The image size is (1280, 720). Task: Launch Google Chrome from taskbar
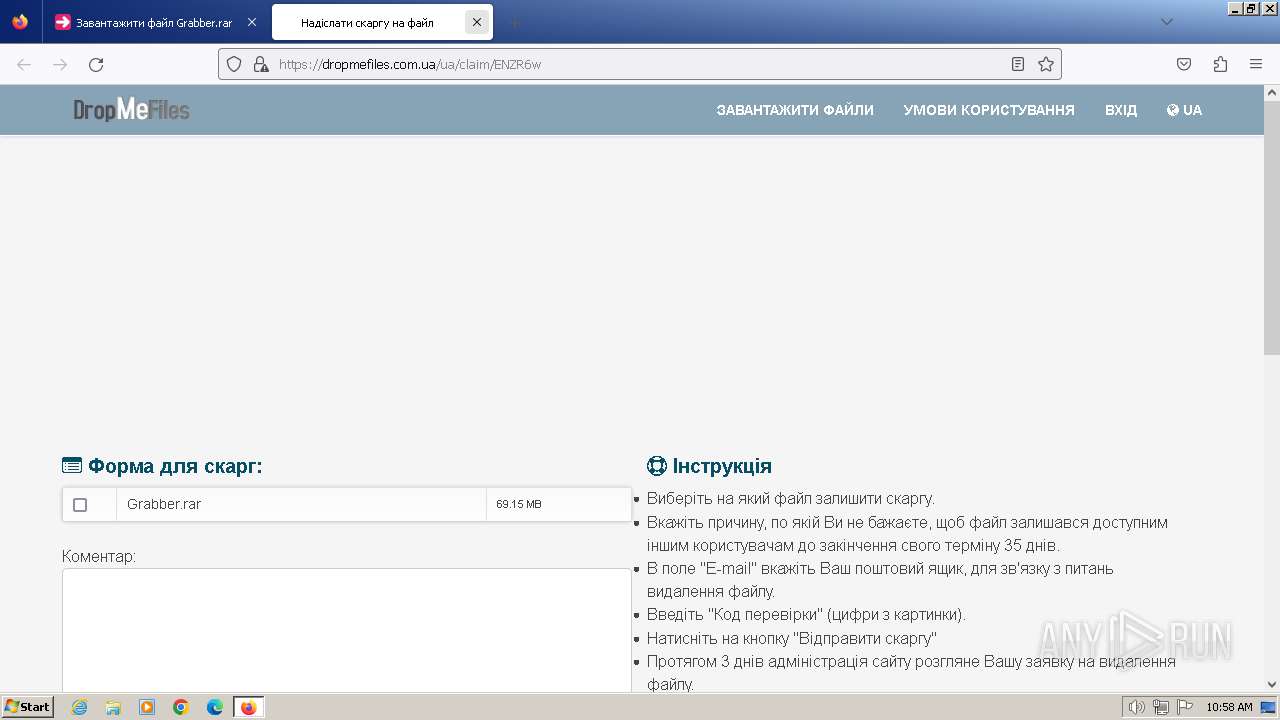181,707
